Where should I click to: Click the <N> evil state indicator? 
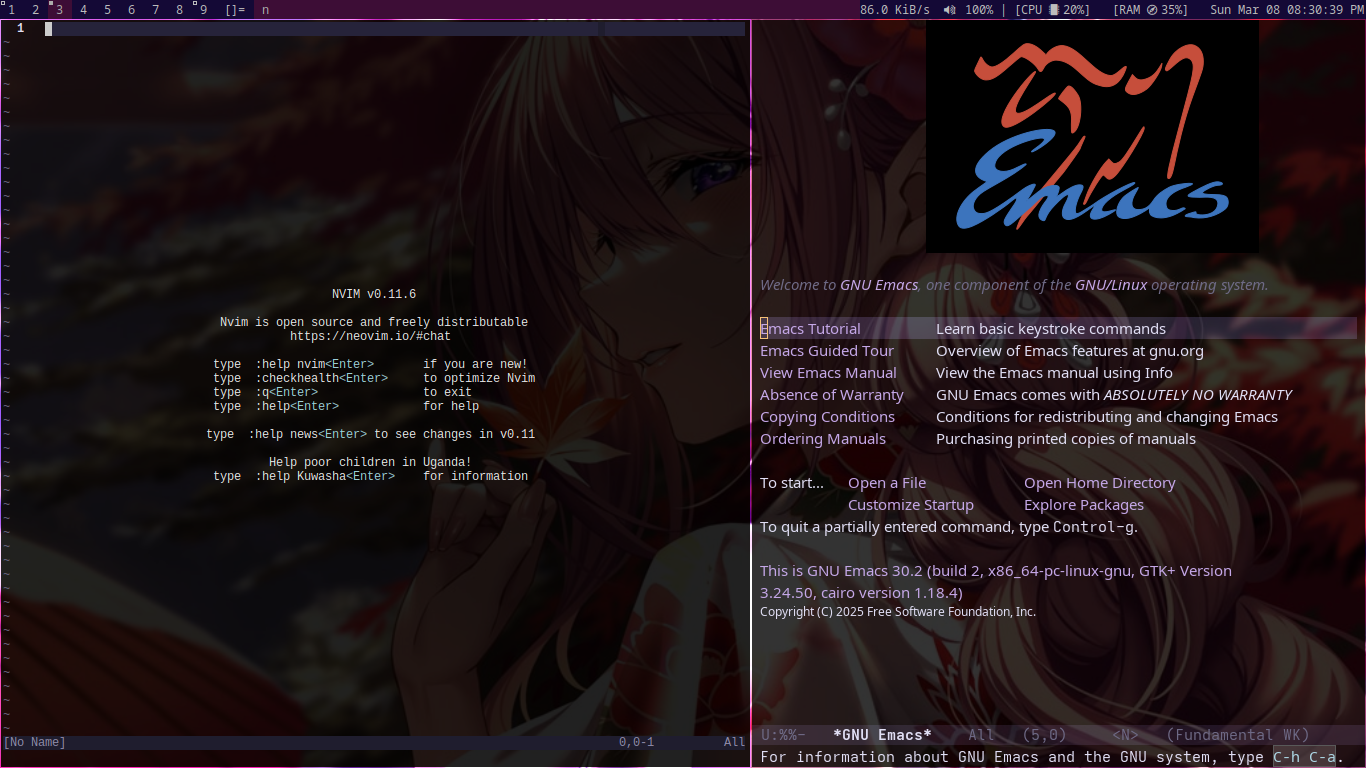[x=1125, y=735]
